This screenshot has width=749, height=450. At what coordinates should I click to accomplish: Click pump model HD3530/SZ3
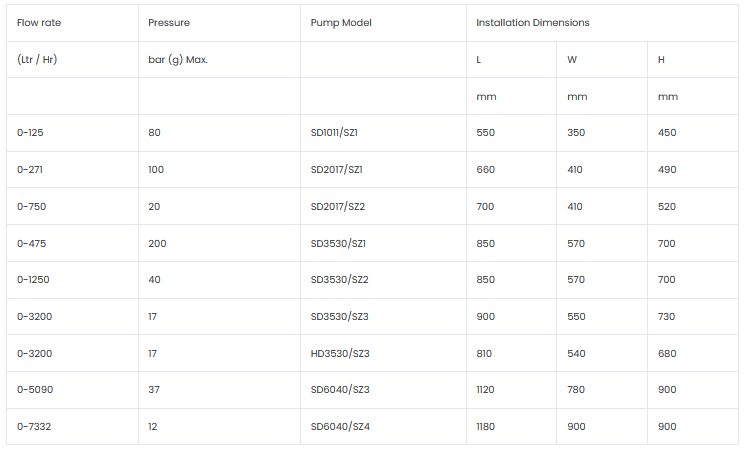[x=339, y=353]
